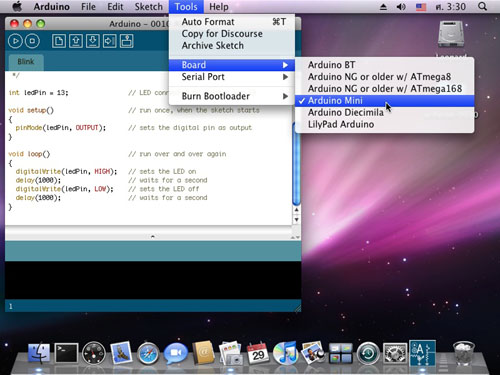Viewport: 500px width, 375px height.
Task: Expand the Burn Bootloader submenu
Action: point(232,96)
